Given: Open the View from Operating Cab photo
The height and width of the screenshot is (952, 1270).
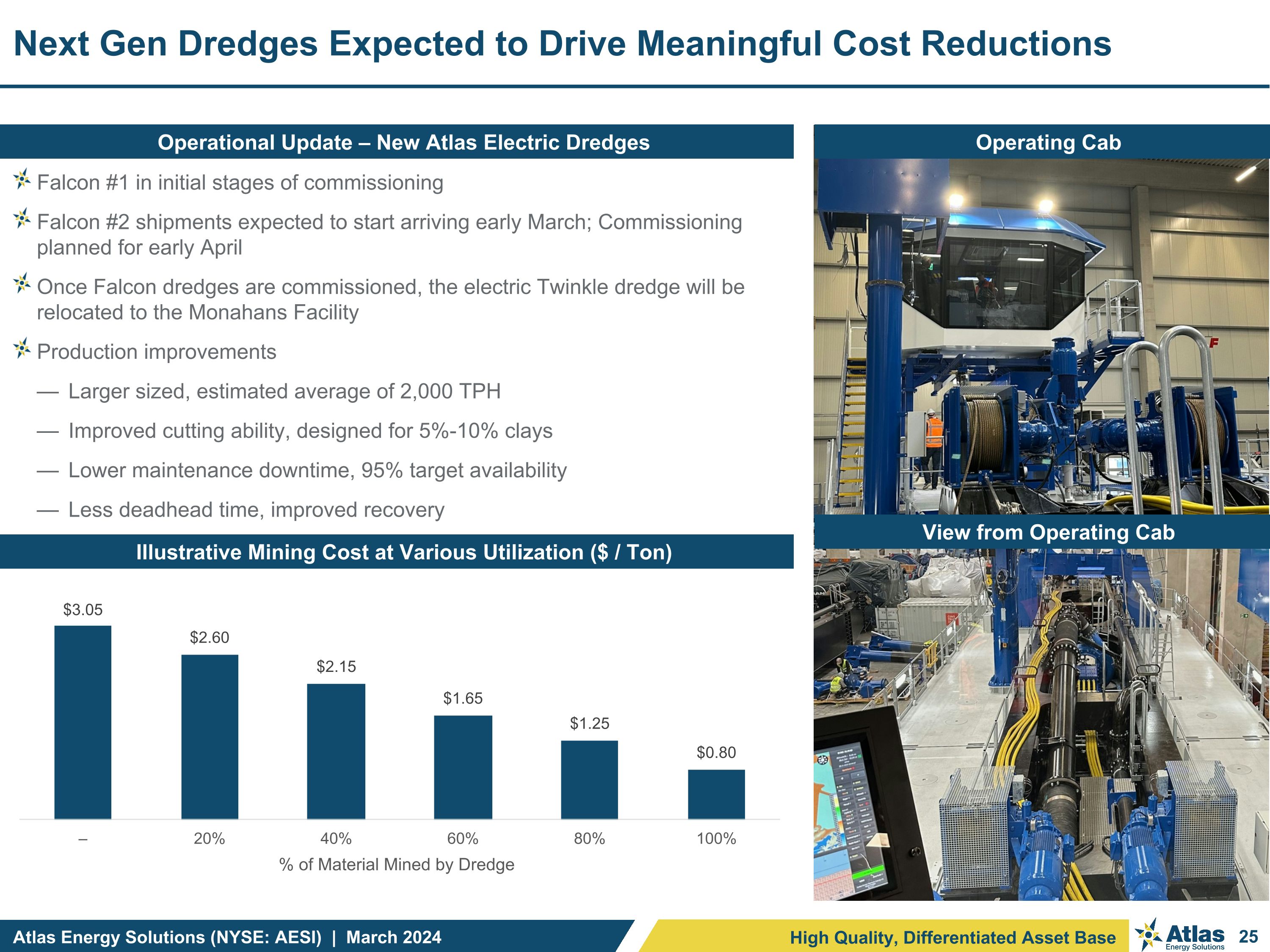Looking at the screenshot, I should (x=1041, y=725).
